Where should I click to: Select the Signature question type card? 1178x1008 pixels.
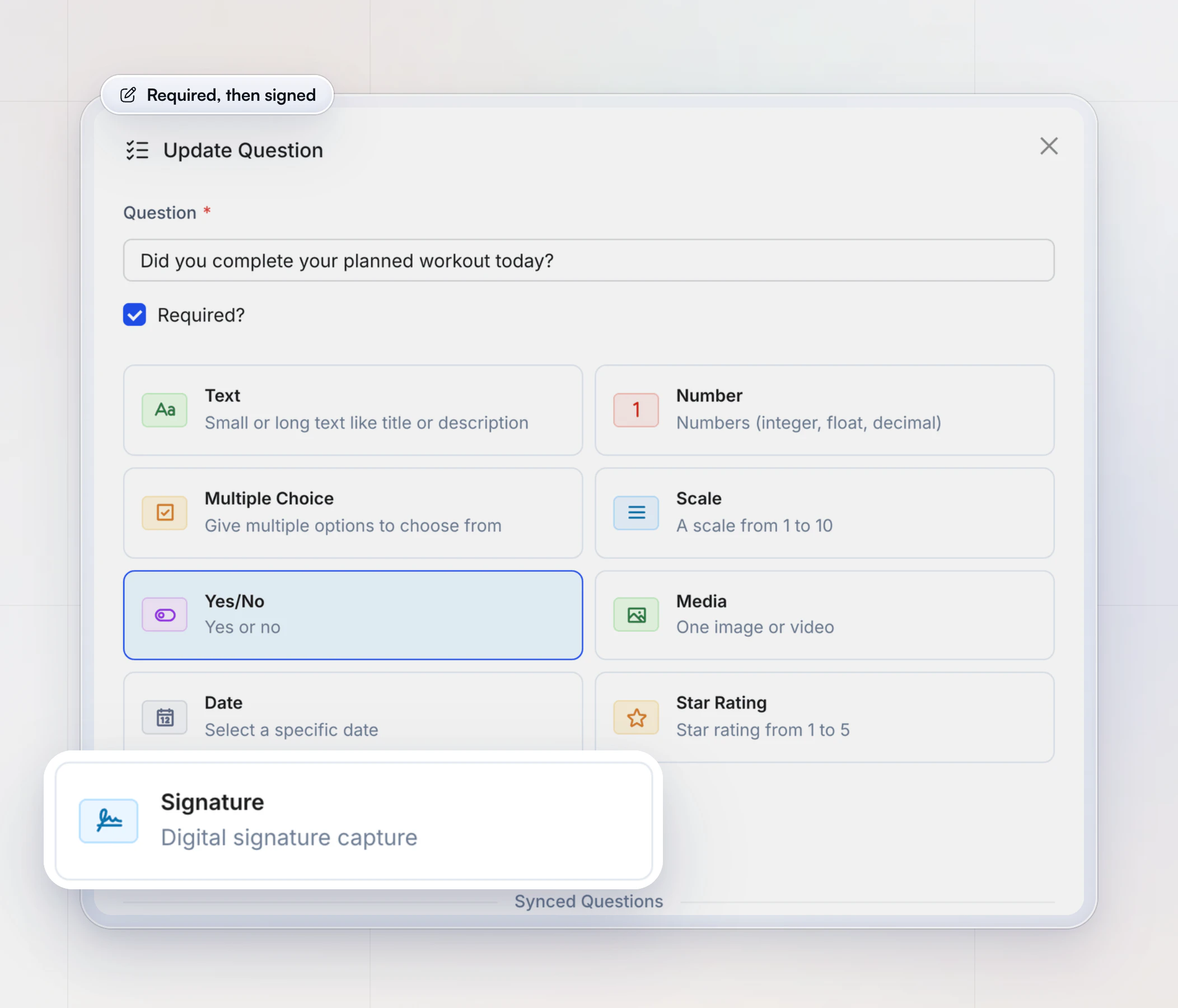[x=354, y=820]
